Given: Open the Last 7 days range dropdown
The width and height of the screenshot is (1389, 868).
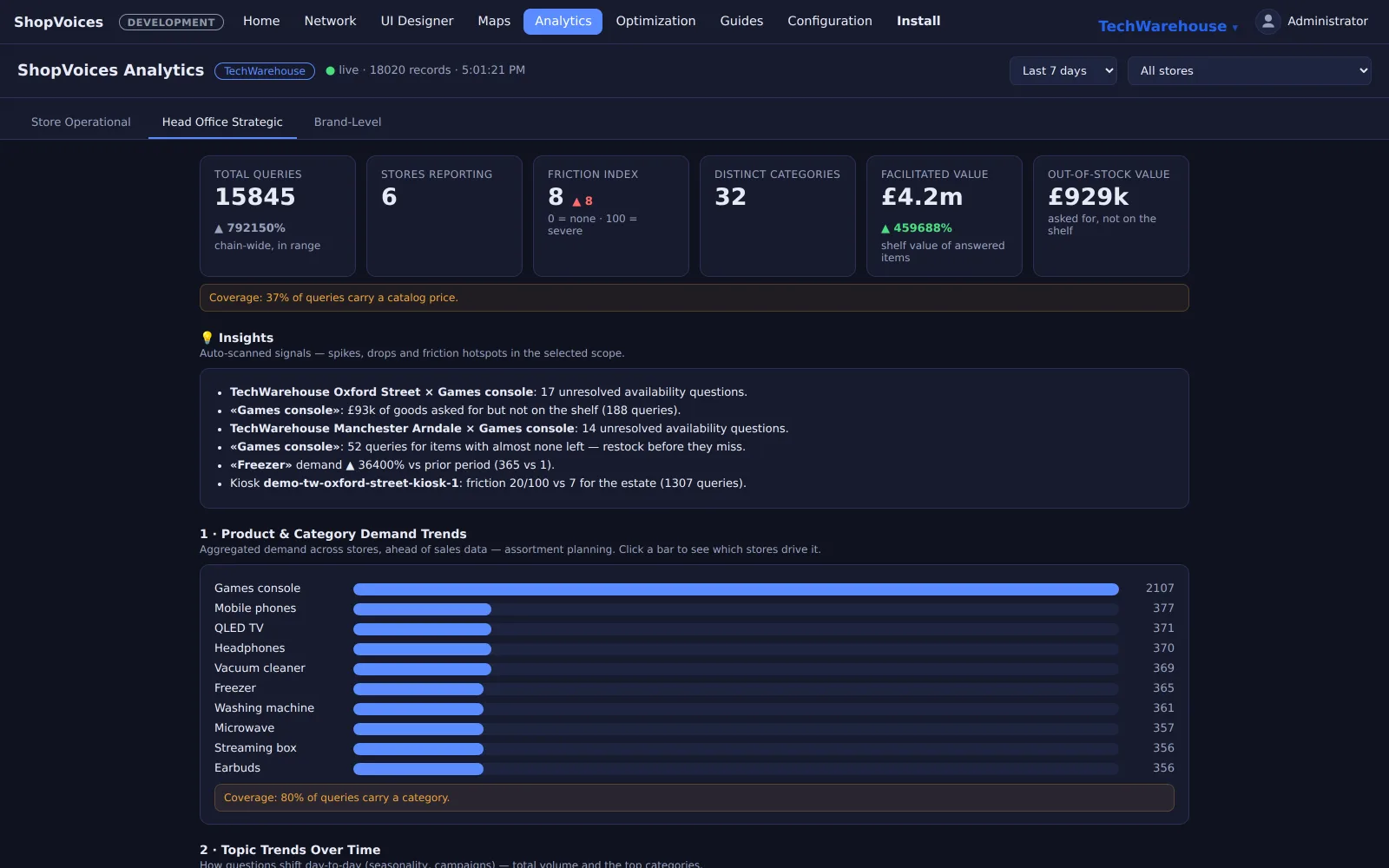Looking at the screenshot, I should 1063,71.
